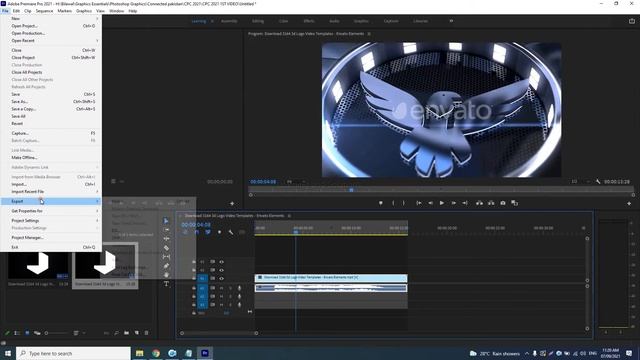Click the Mark In button
The height and width of the screenshot is (360, 640).
(393, 203)
